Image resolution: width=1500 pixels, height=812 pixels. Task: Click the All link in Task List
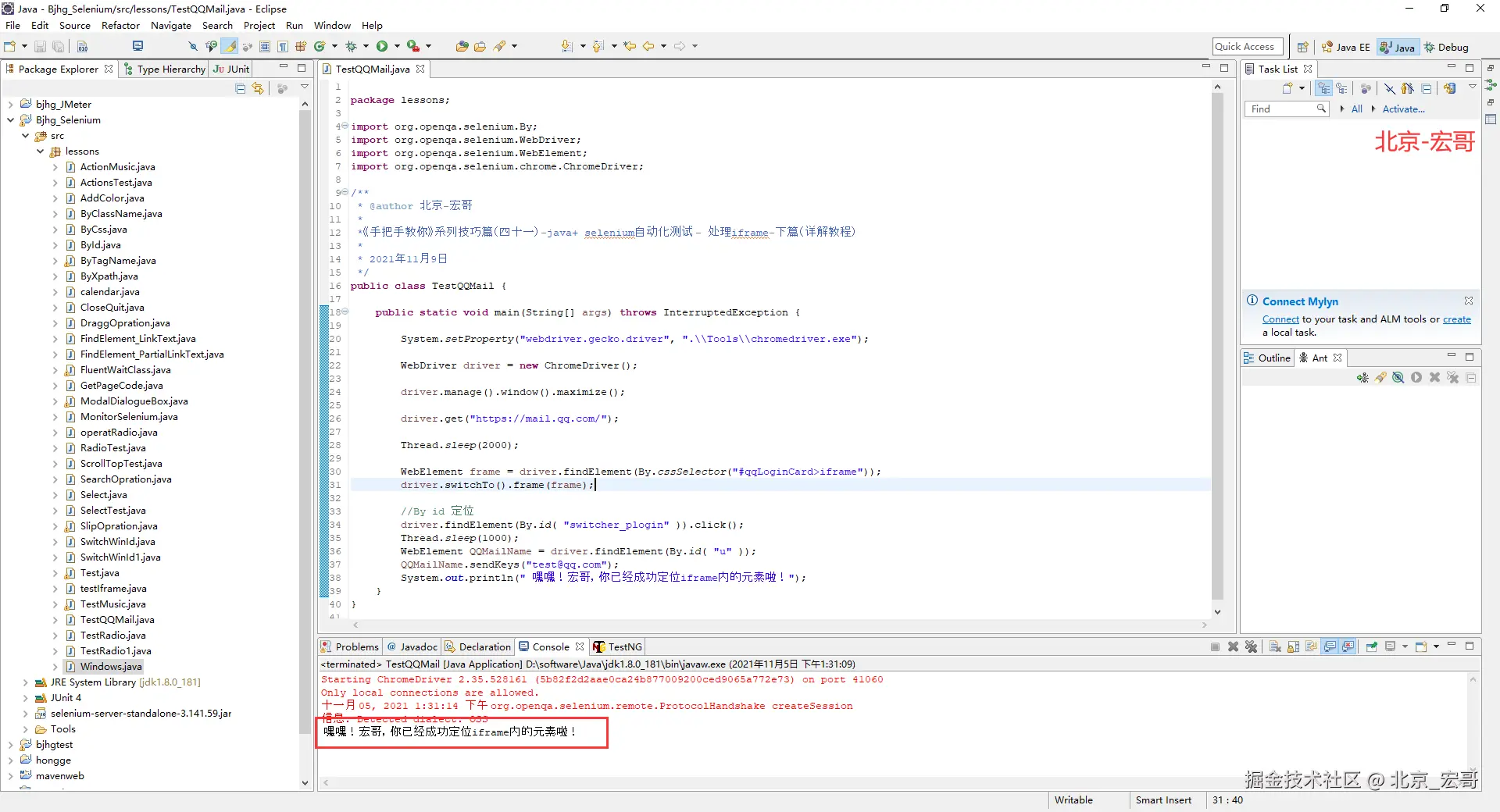(1357, 109)
